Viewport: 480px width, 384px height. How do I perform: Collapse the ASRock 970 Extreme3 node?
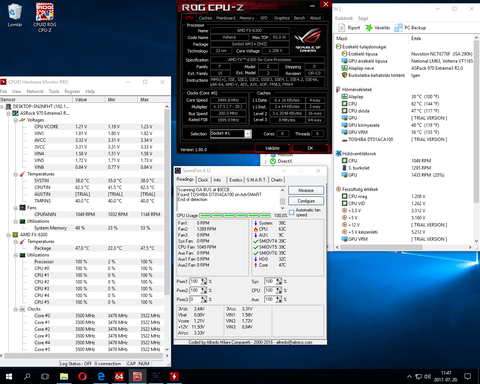[x=9, y=113]
